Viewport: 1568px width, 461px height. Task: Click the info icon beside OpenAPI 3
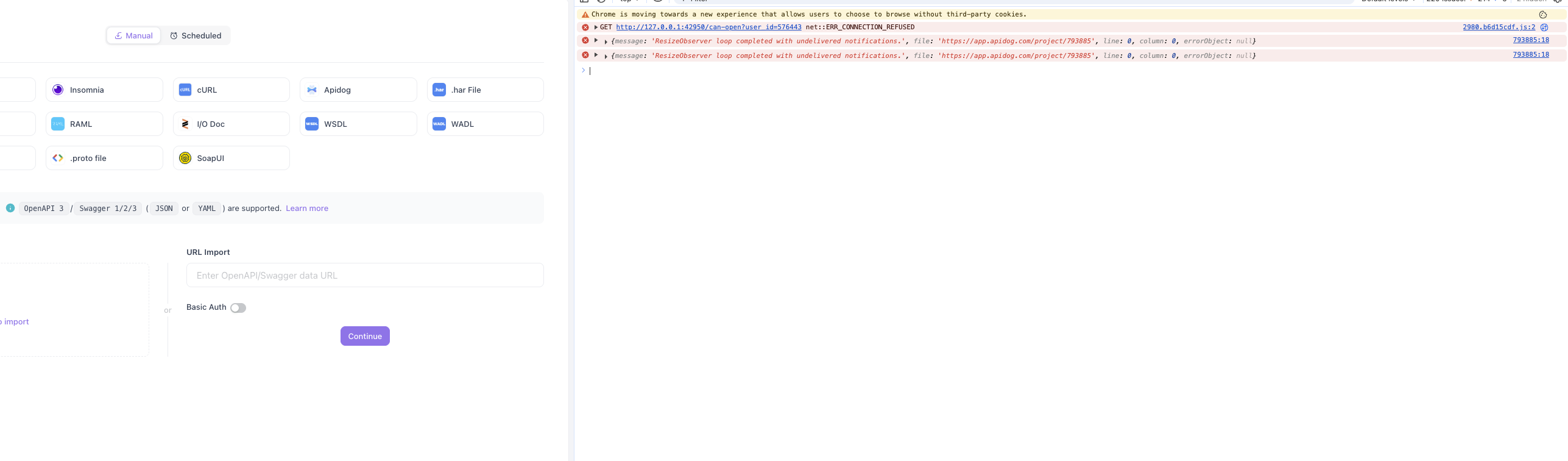click(x=10, y=208)
